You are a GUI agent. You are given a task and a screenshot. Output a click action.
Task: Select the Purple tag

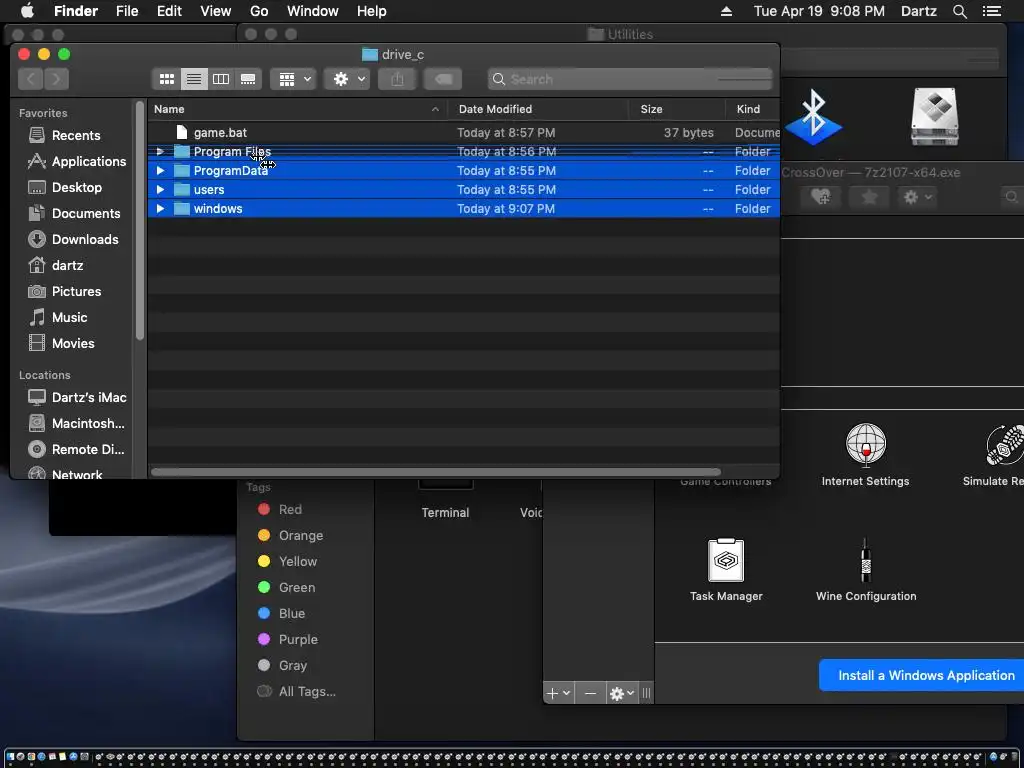tap(287, 639)
